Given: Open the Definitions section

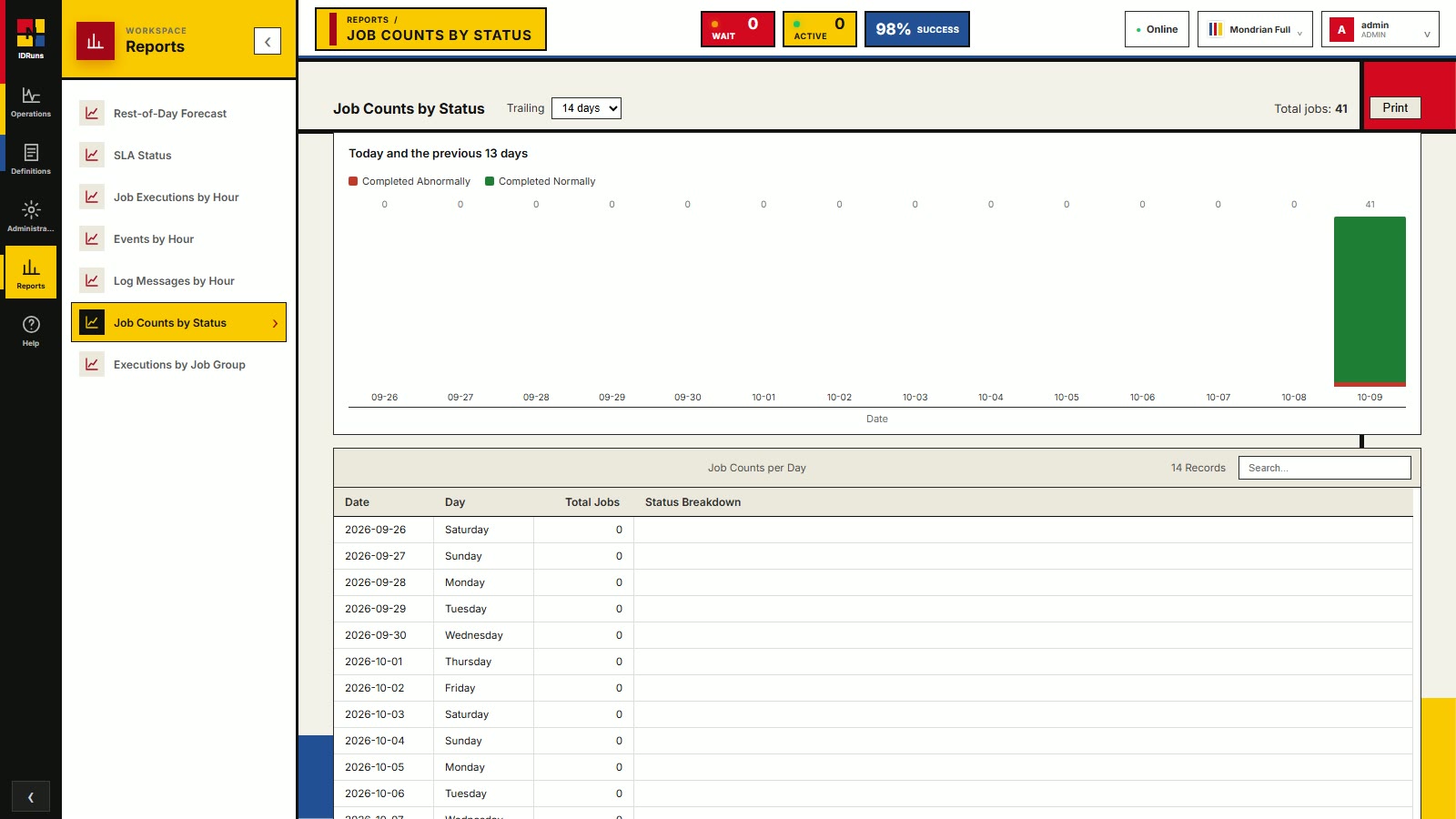Looking at the screenshot, I should [31, 159].
